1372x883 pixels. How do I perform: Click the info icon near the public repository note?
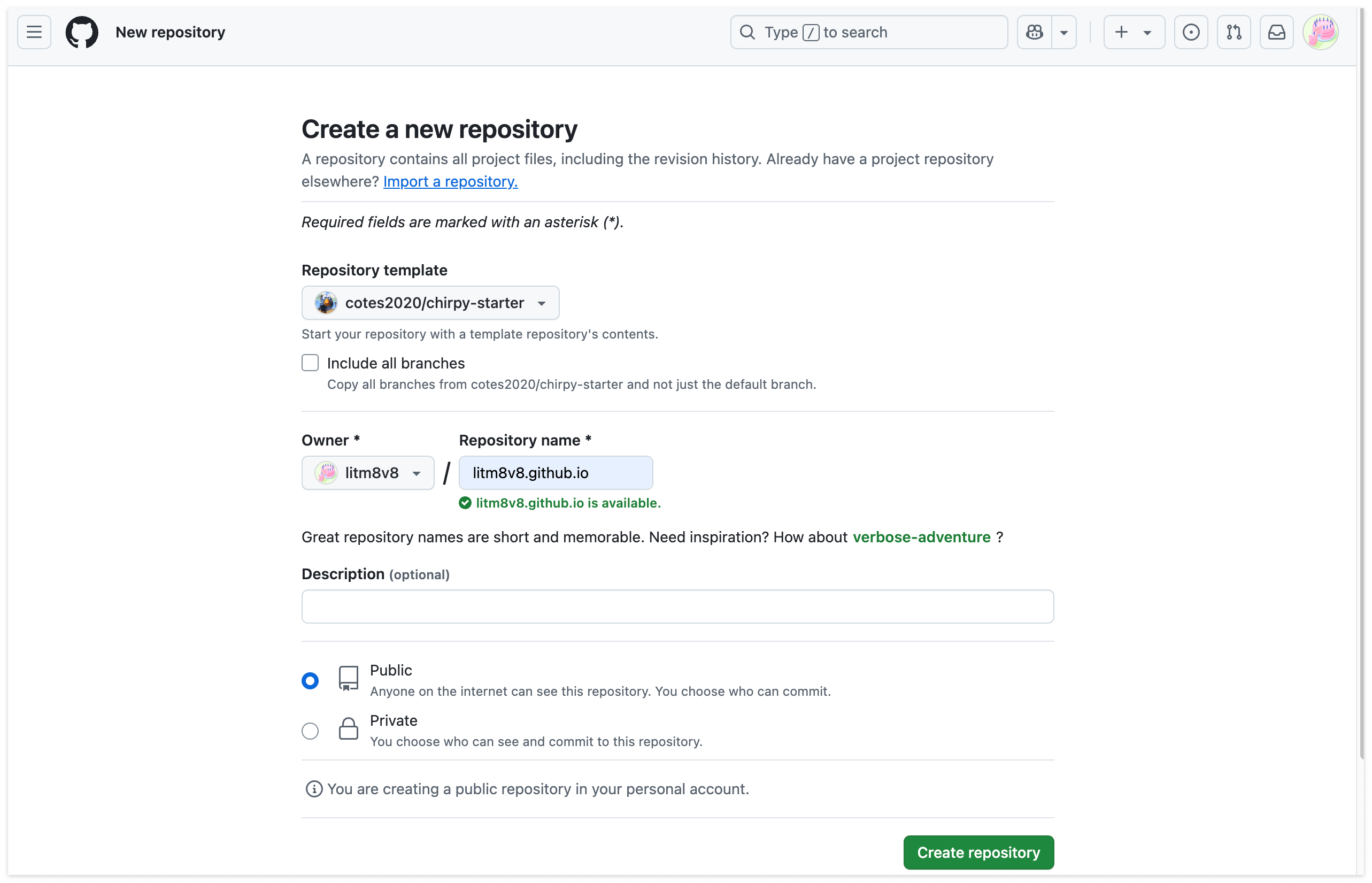coord(313,789)
